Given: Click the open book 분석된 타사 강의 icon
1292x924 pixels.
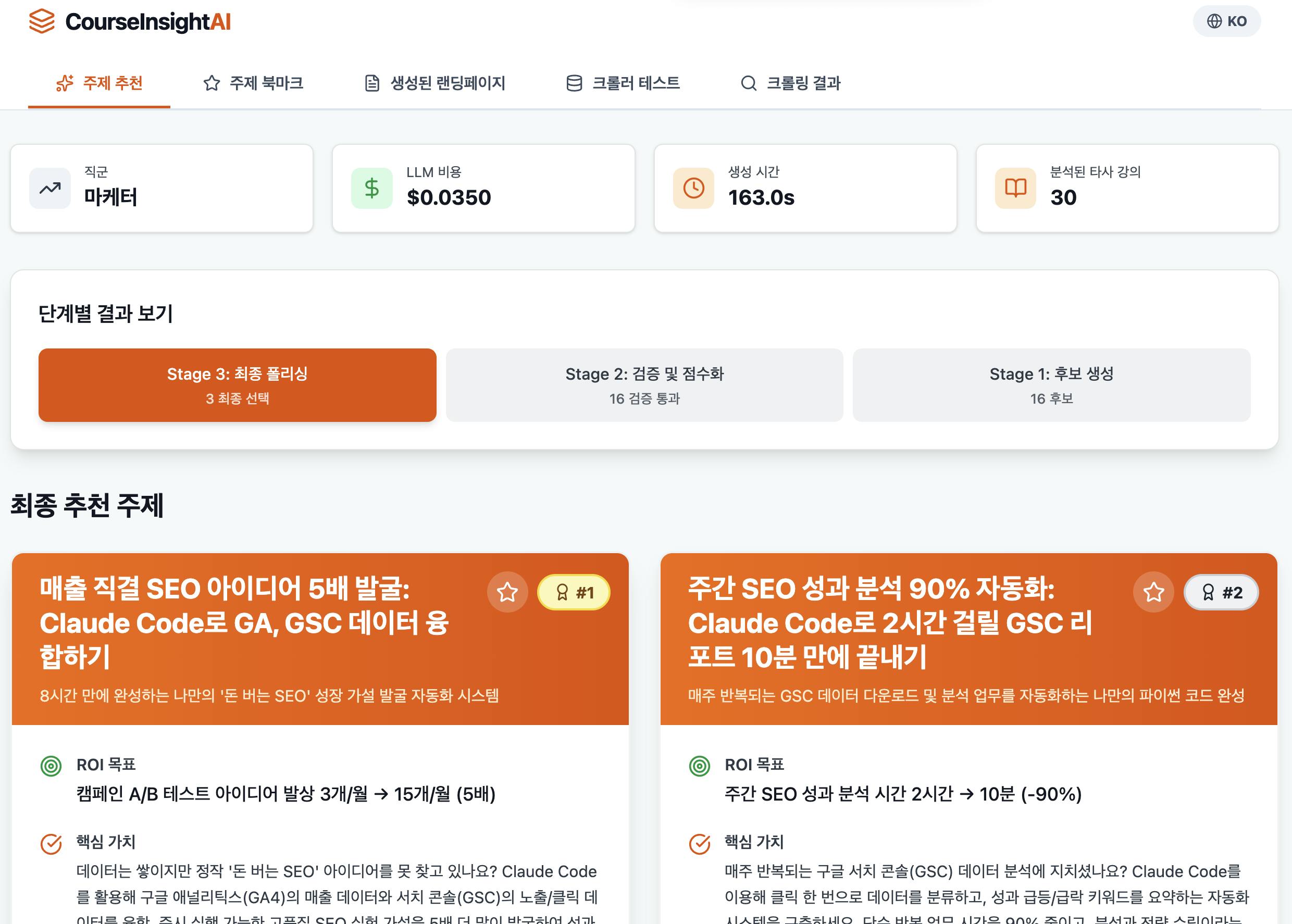Looking at the screenshot, I should pyautogui.click(x=1015, y=189).
